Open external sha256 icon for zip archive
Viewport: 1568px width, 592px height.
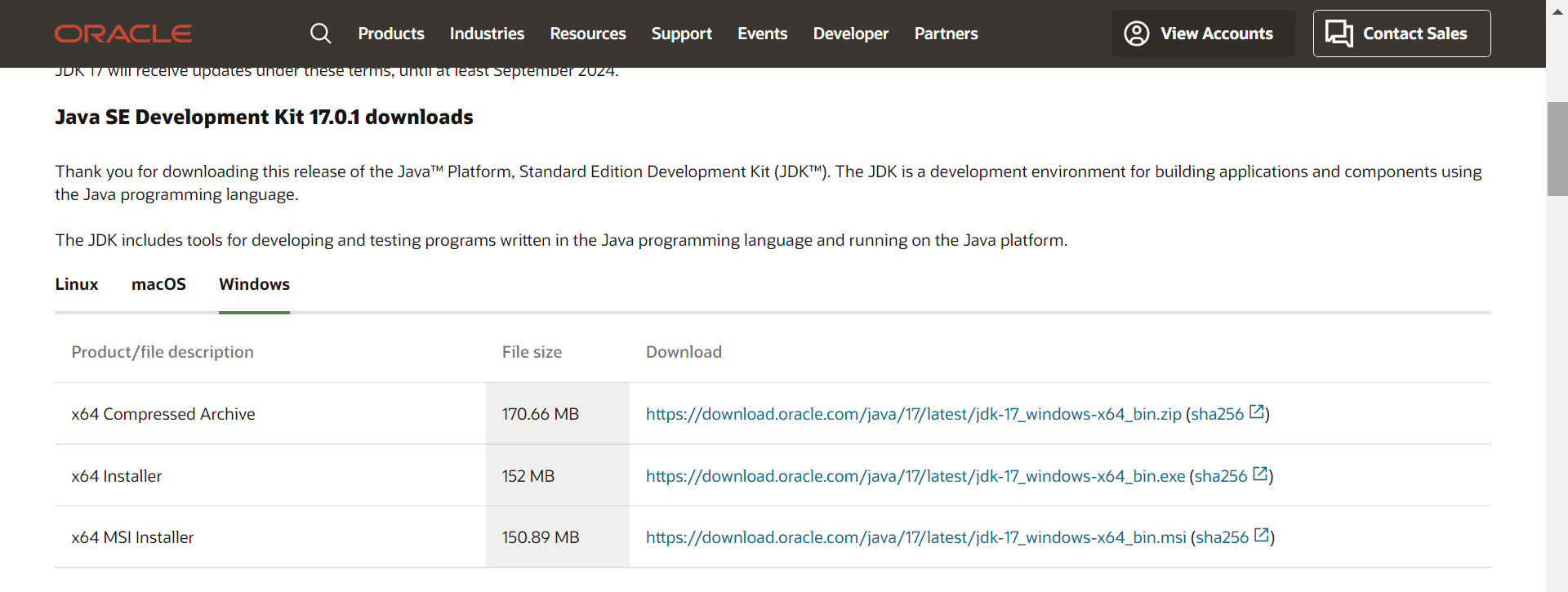tap(1257, 412)
